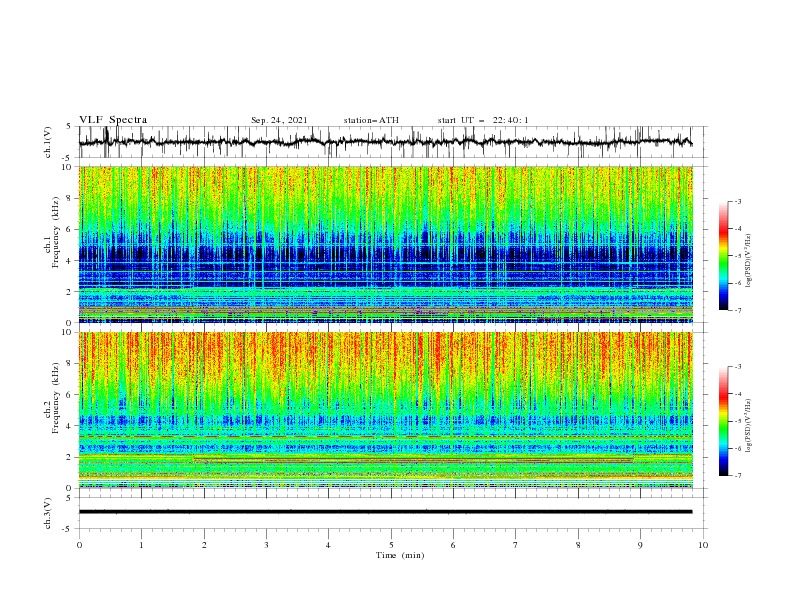Click the ch.1 'Frequency (kHz)' axis label

(x=55, y=233)
